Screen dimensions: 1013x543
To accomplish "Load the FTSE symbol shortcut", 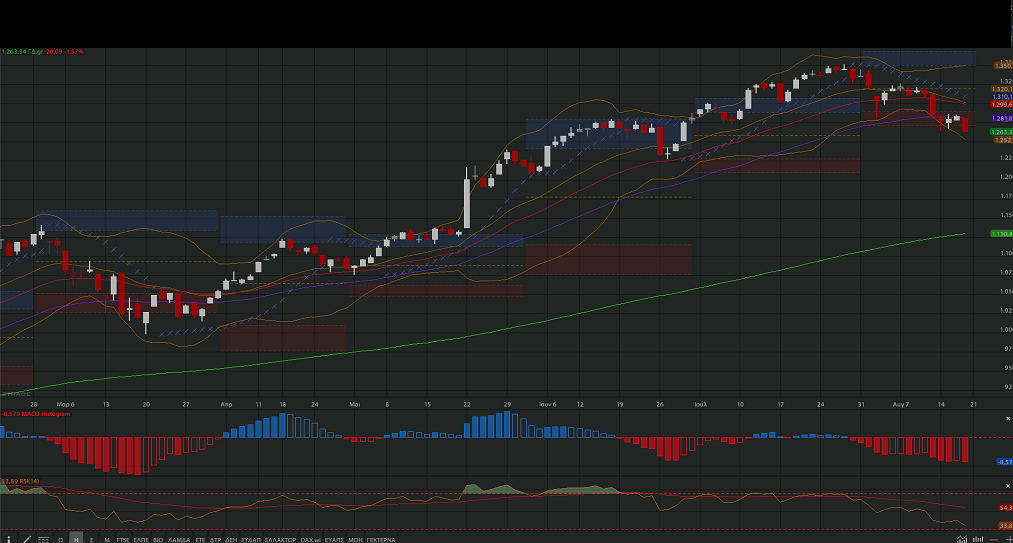I will (123, 540).
